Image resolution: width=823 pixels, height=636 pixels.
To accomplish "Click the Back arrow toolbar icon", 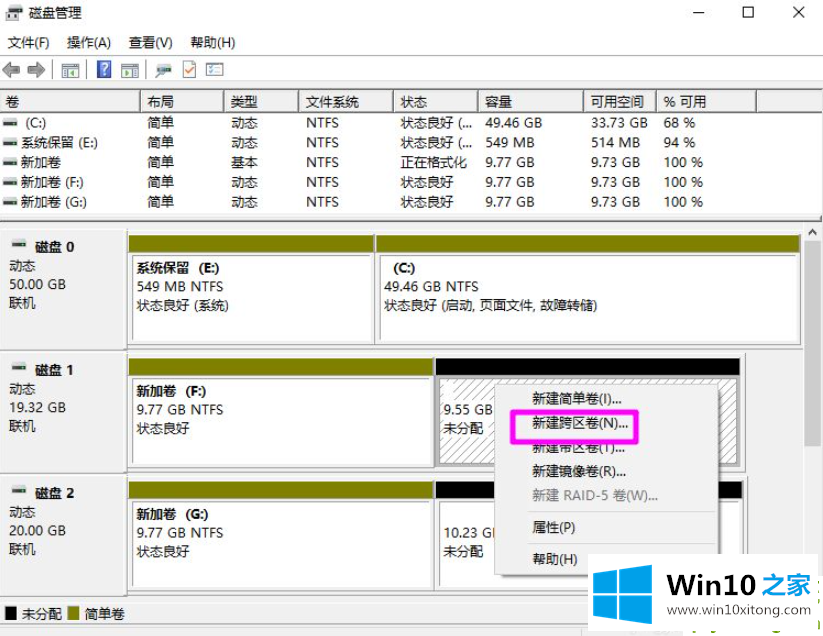I will (11, 69).
